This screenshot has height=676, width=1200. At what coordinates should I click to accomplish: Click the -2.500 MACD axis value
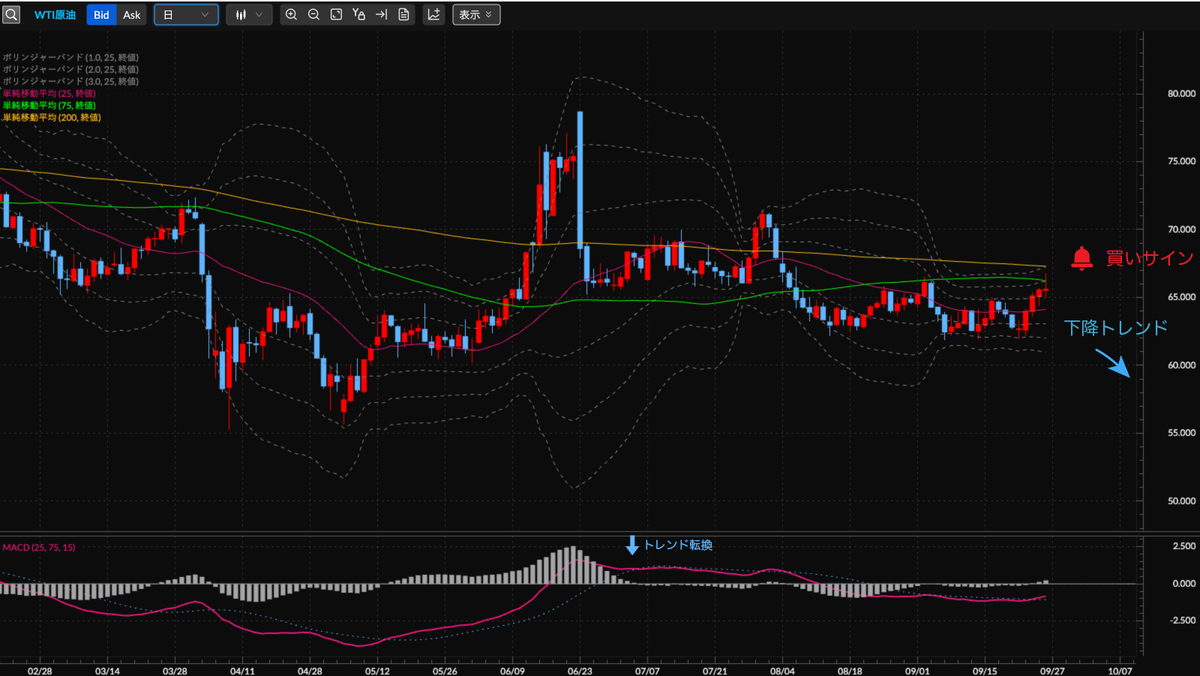point(1181,619)
